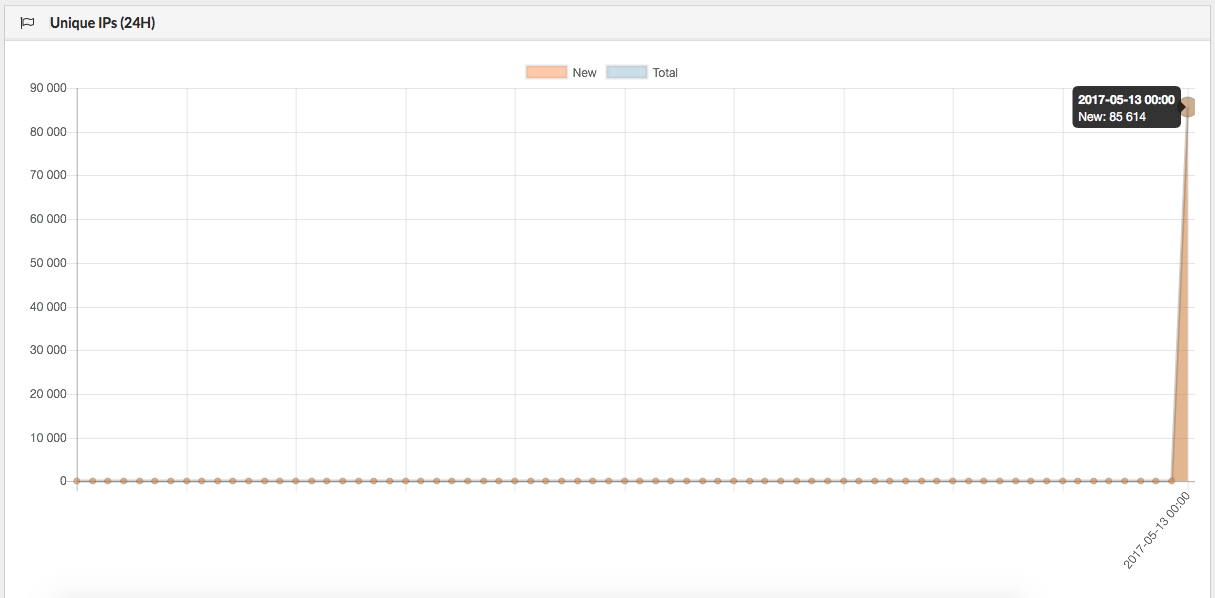This screenshot has height=598, width=1215.
Task: Hide the Total dataset using its legend label
Action: point(665,72)
